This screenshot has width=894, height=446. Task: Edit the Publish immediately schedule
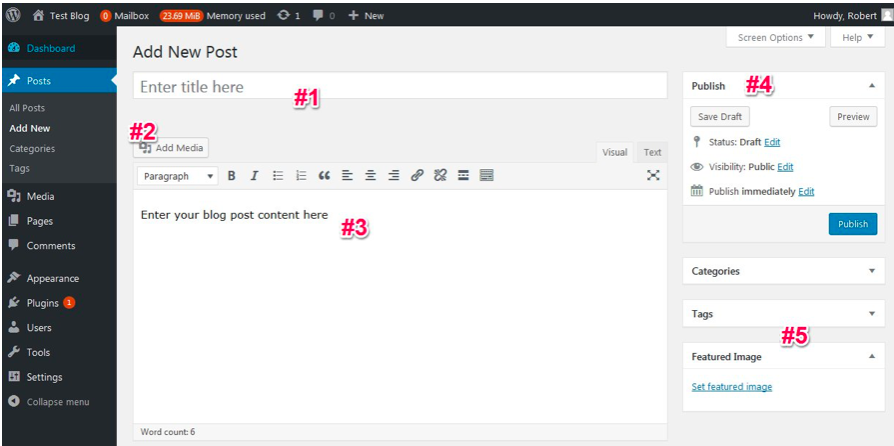(x=806, y=192)
